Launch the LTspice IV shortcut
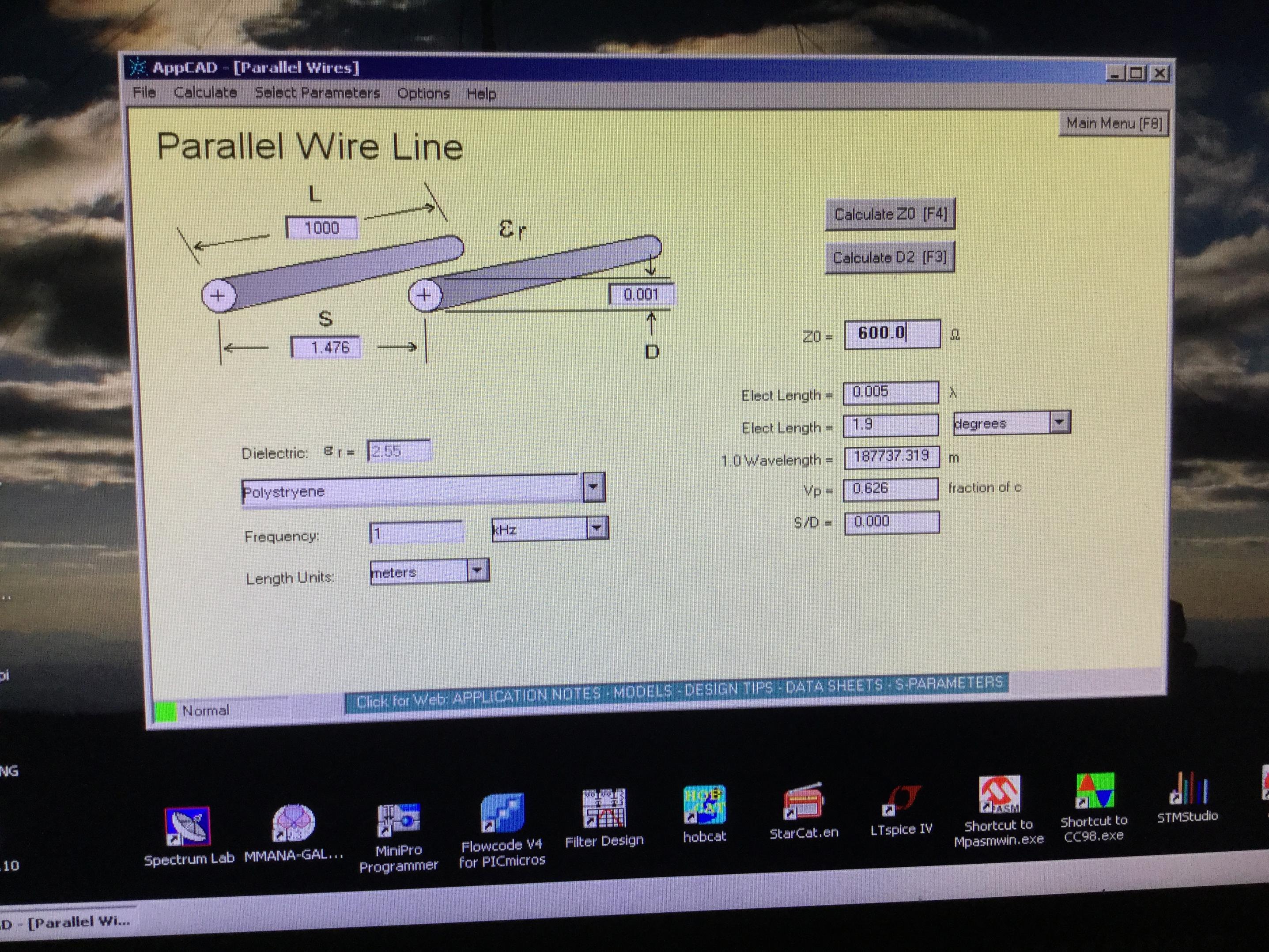This screenshot has width=1269, height=952. (x=901, y=810)
